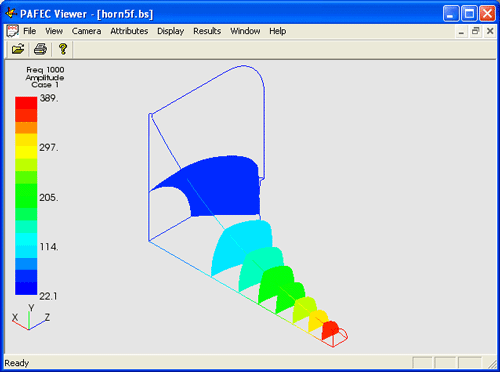The height and width of the screenshot is (372, 500).
Task: Minimize the inner horn5f.bs document window
Action: [461, 32]
